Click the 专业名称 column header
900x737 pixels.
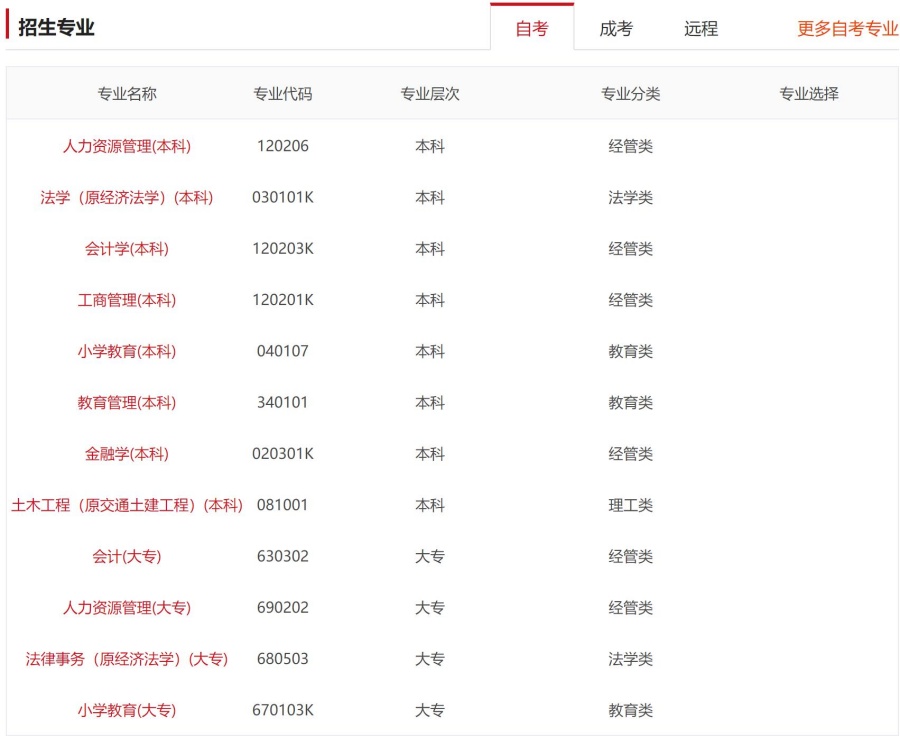point(127,94)
